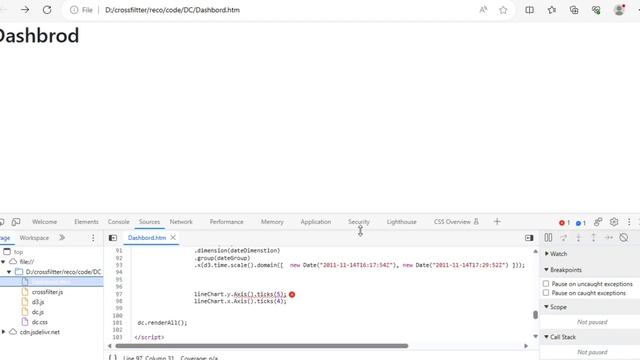Image resolution: width=640 pixels, height=360 pixels.
Task: Open navigator pane three-dot options
Action: tap(93, 238)
